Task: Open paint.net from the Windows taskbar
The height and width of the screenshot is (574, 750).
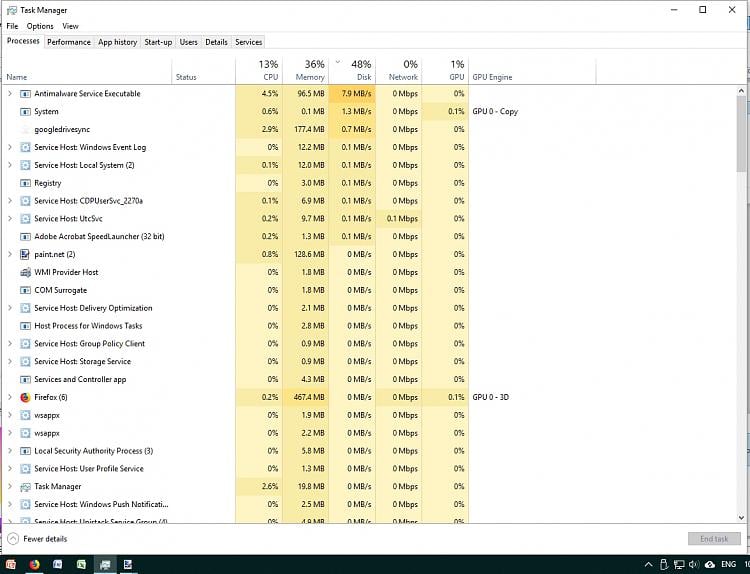Action: 128,565
